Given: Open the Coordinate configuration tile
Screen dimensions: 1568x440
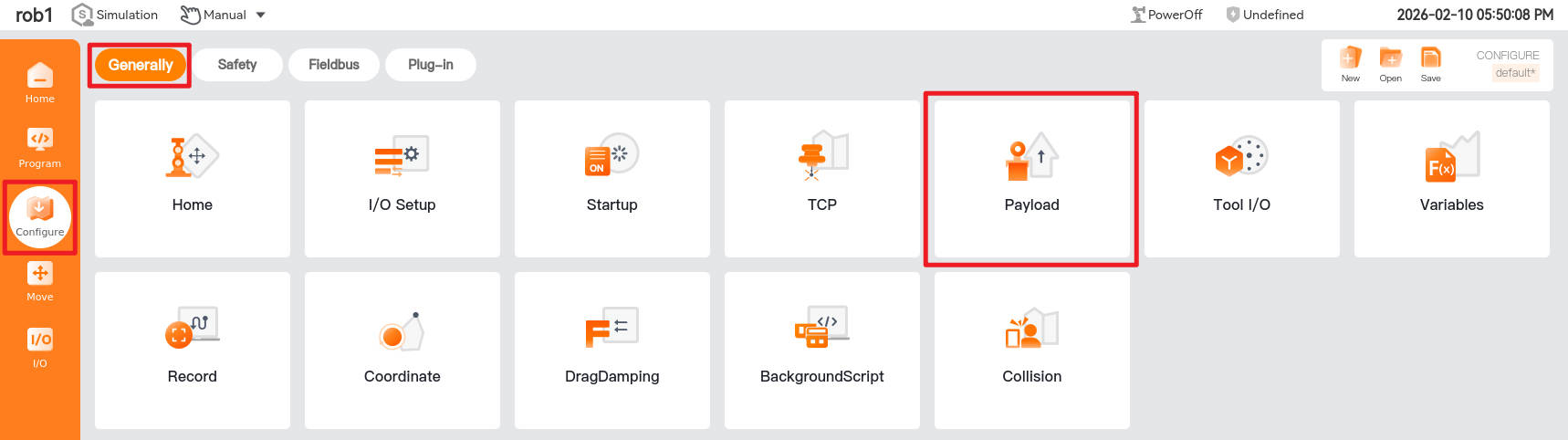Looking at the screenshot, I should point(402,351).
